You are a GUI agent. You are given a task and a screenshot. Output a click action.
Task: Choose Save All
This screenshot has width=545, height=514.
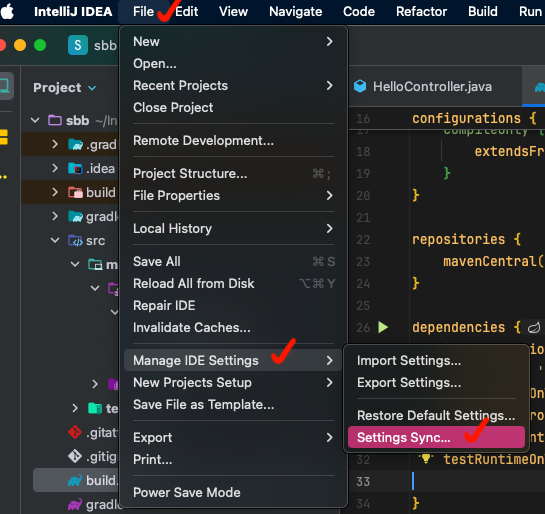point(233,261)
